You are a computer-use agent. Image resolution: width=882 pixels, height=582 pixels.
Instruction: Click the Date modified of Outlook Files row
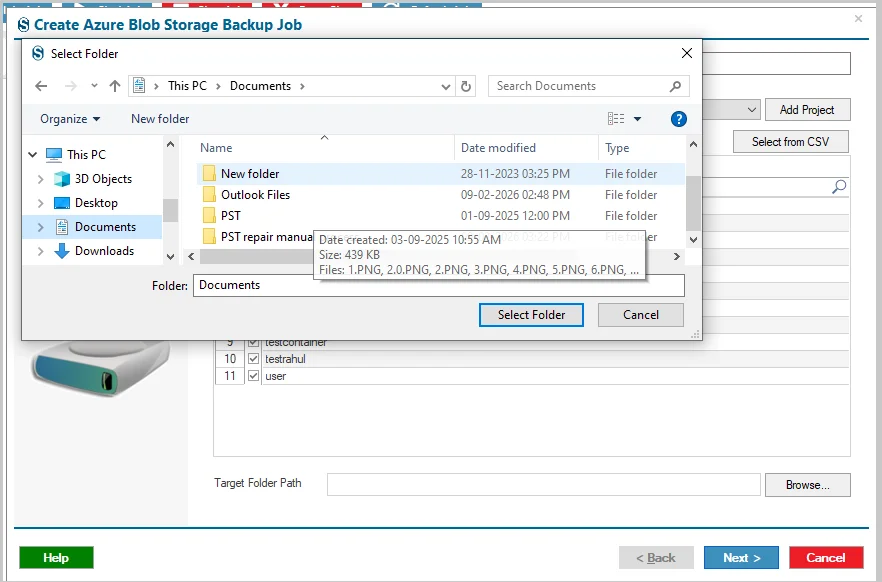click(515, 195)
